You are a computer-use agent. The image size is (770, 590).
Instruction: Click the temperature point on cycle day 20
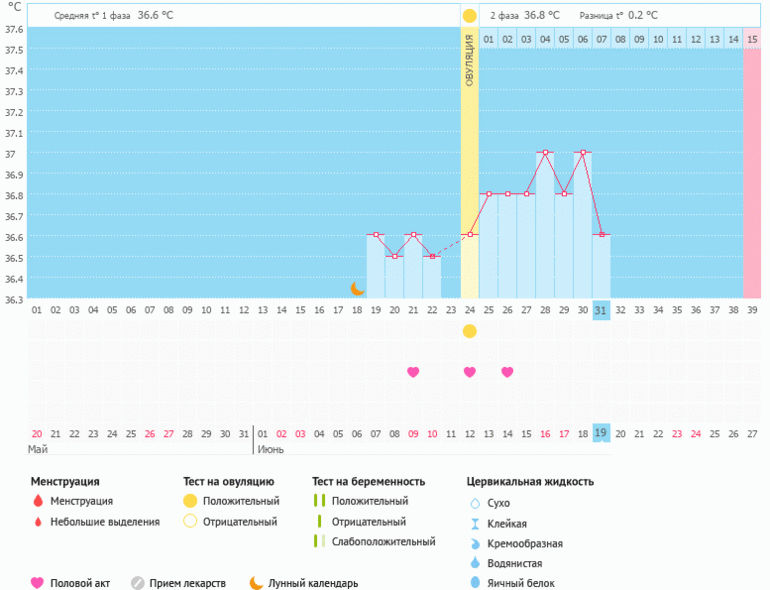394,256
